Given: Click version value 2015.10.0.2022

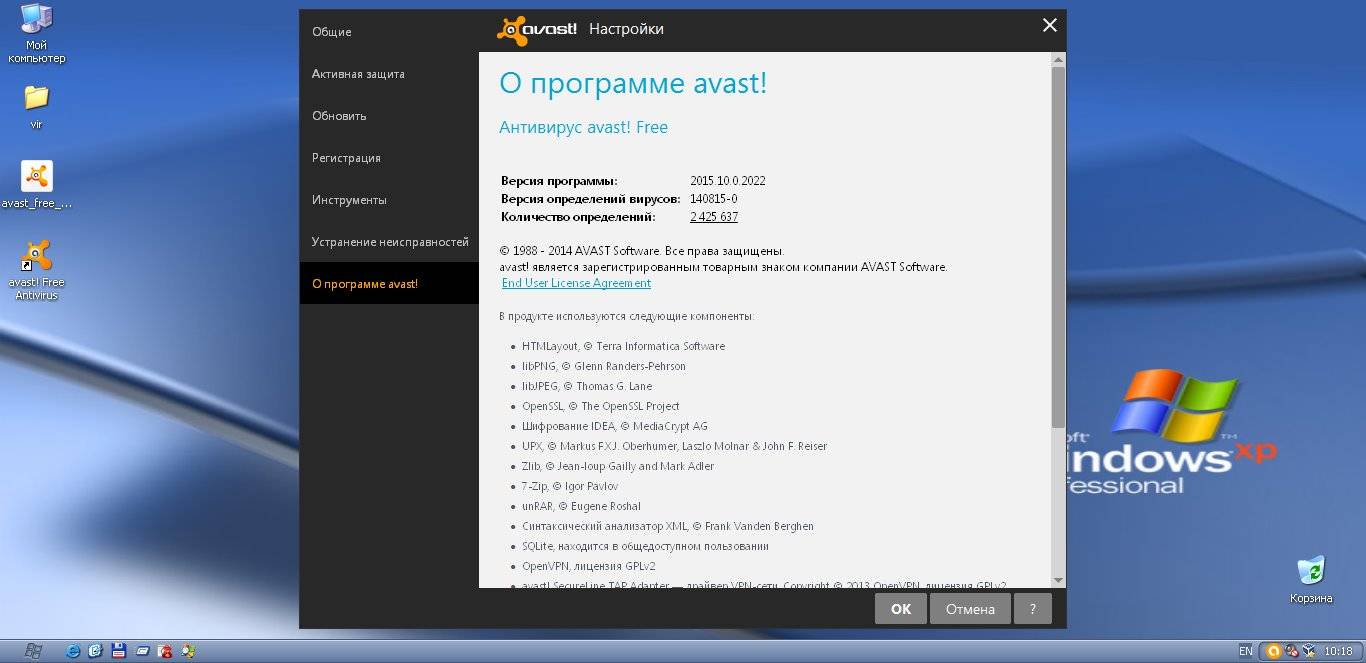Looking at the screenshot, I should tap(728, 181).
